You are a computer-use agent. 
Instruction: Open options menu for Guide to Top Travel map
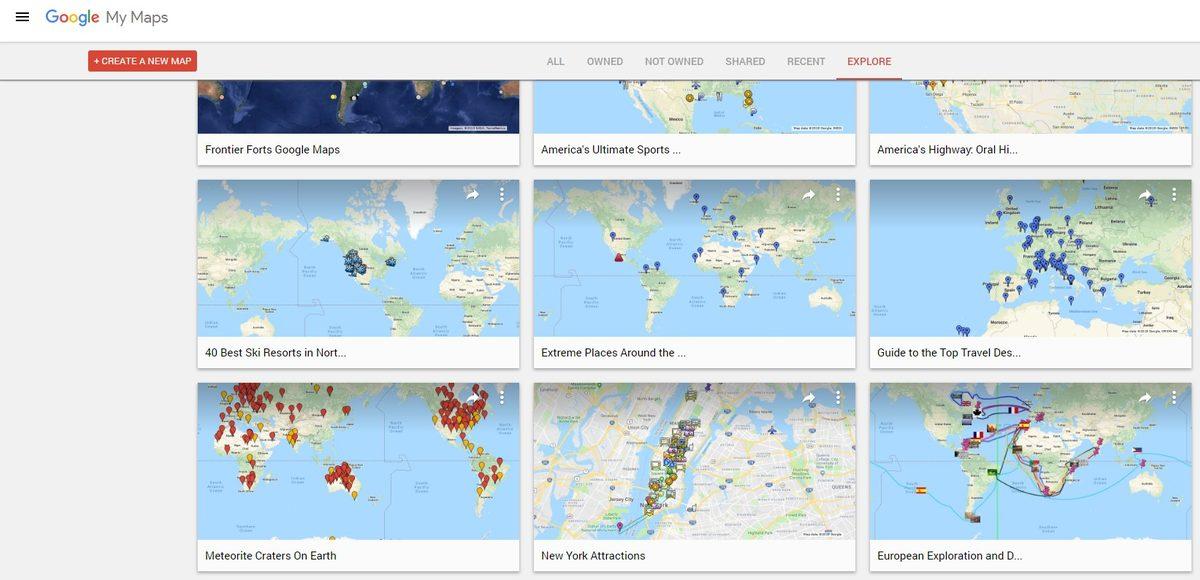(1174, 195)
